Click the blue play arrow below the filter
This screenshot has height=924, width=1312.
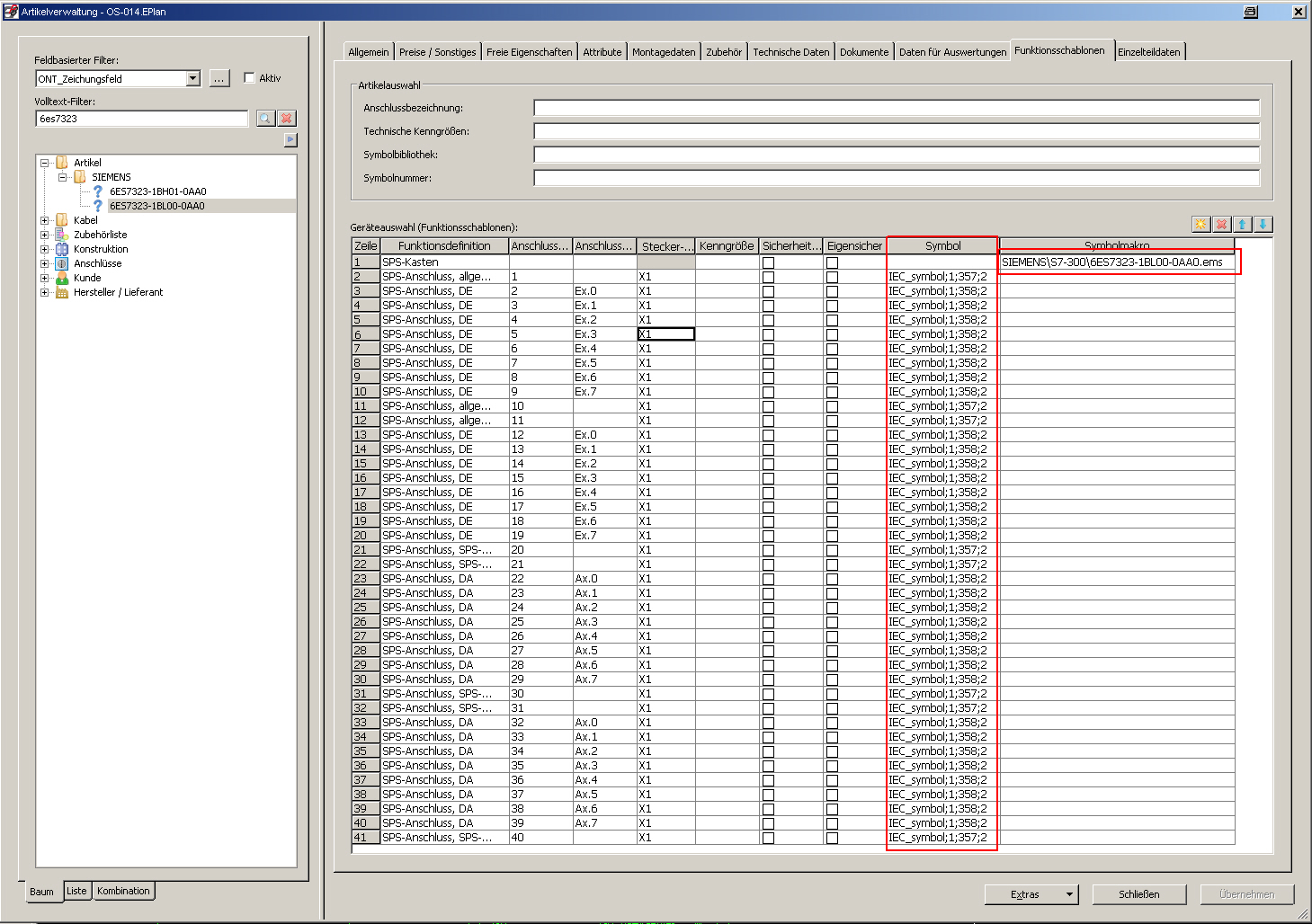click(290, 139)
